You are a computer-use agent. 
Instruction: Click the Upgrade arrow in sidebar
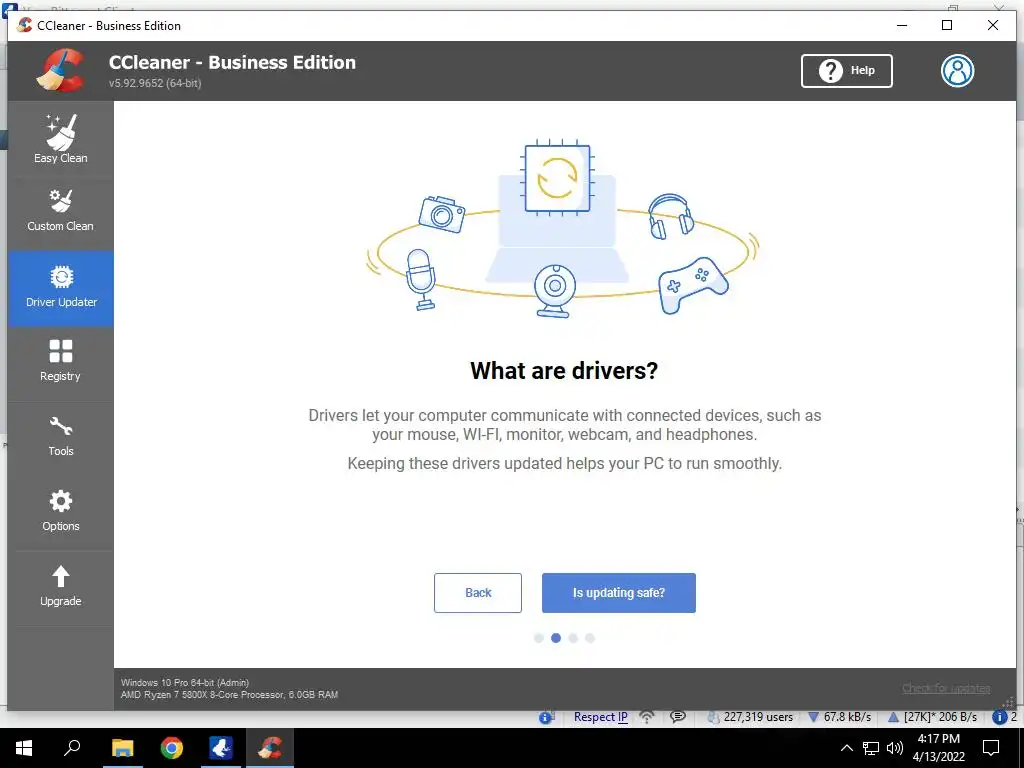61,586
